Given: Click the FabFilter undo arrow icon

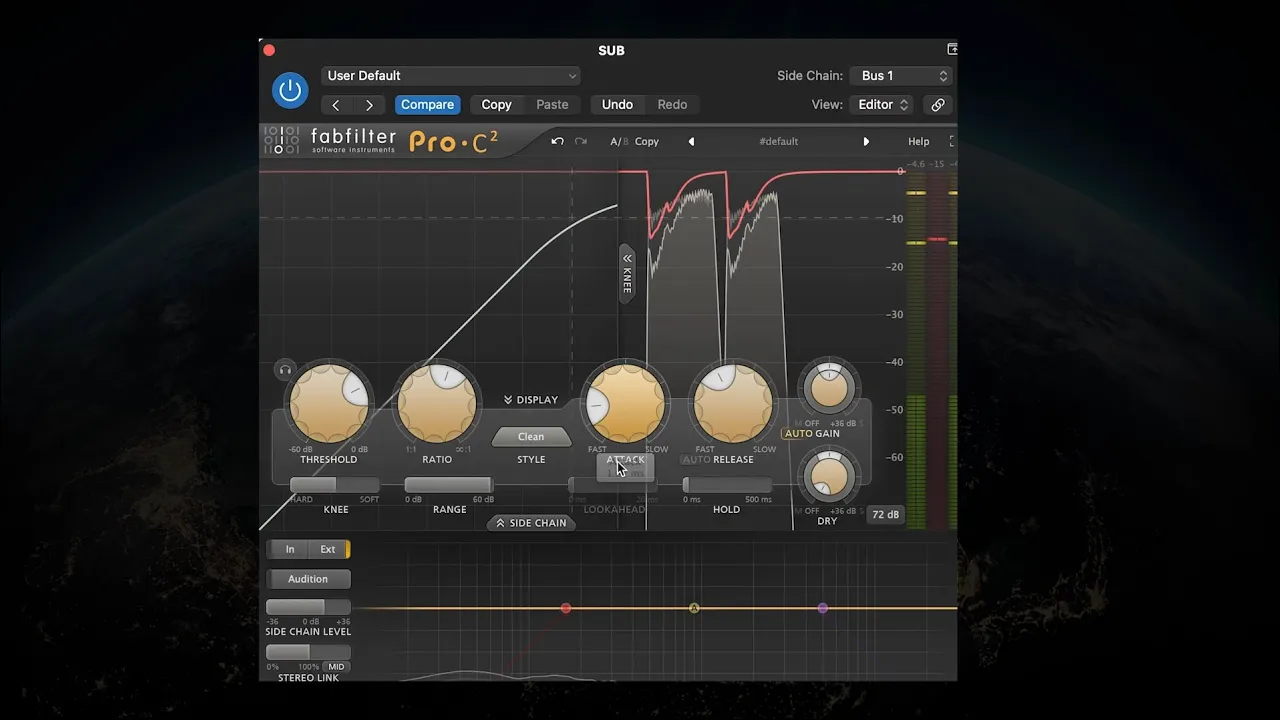Looking at the screenshot, I should [557, 141].
